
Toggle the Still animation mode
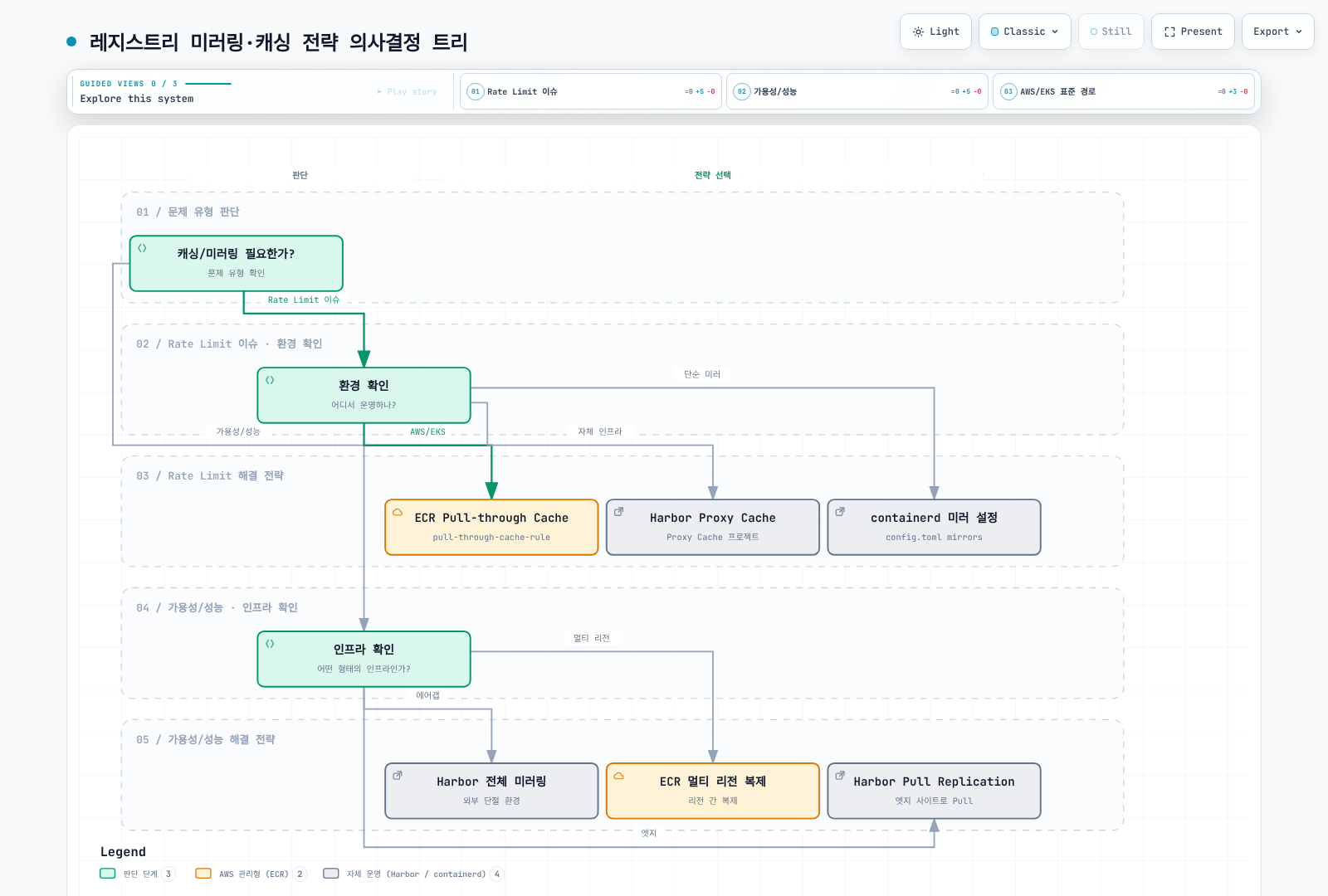click(1111, 32)
